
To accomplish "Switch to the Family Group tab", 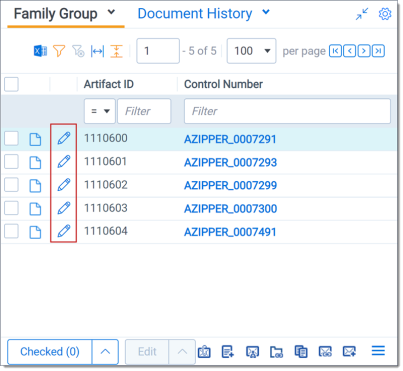I will click(x=56, y=14).
